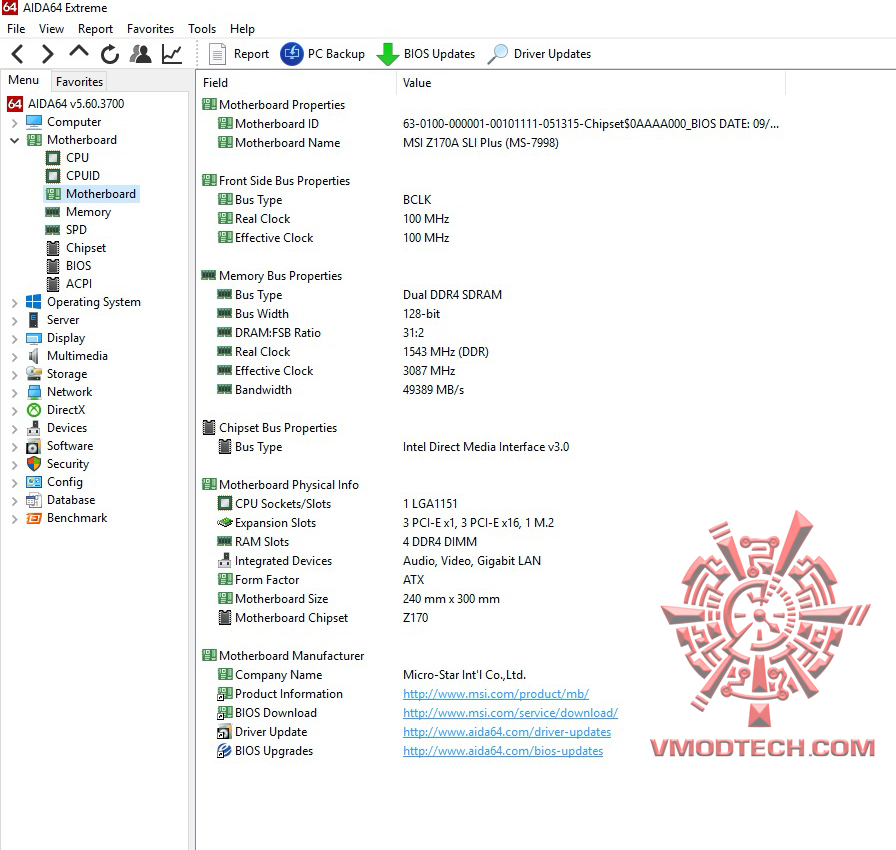The width and height of the screenshot is (896, 850).
Task: Open the aida64.com/bios-updates link
Action: point(503,751)
